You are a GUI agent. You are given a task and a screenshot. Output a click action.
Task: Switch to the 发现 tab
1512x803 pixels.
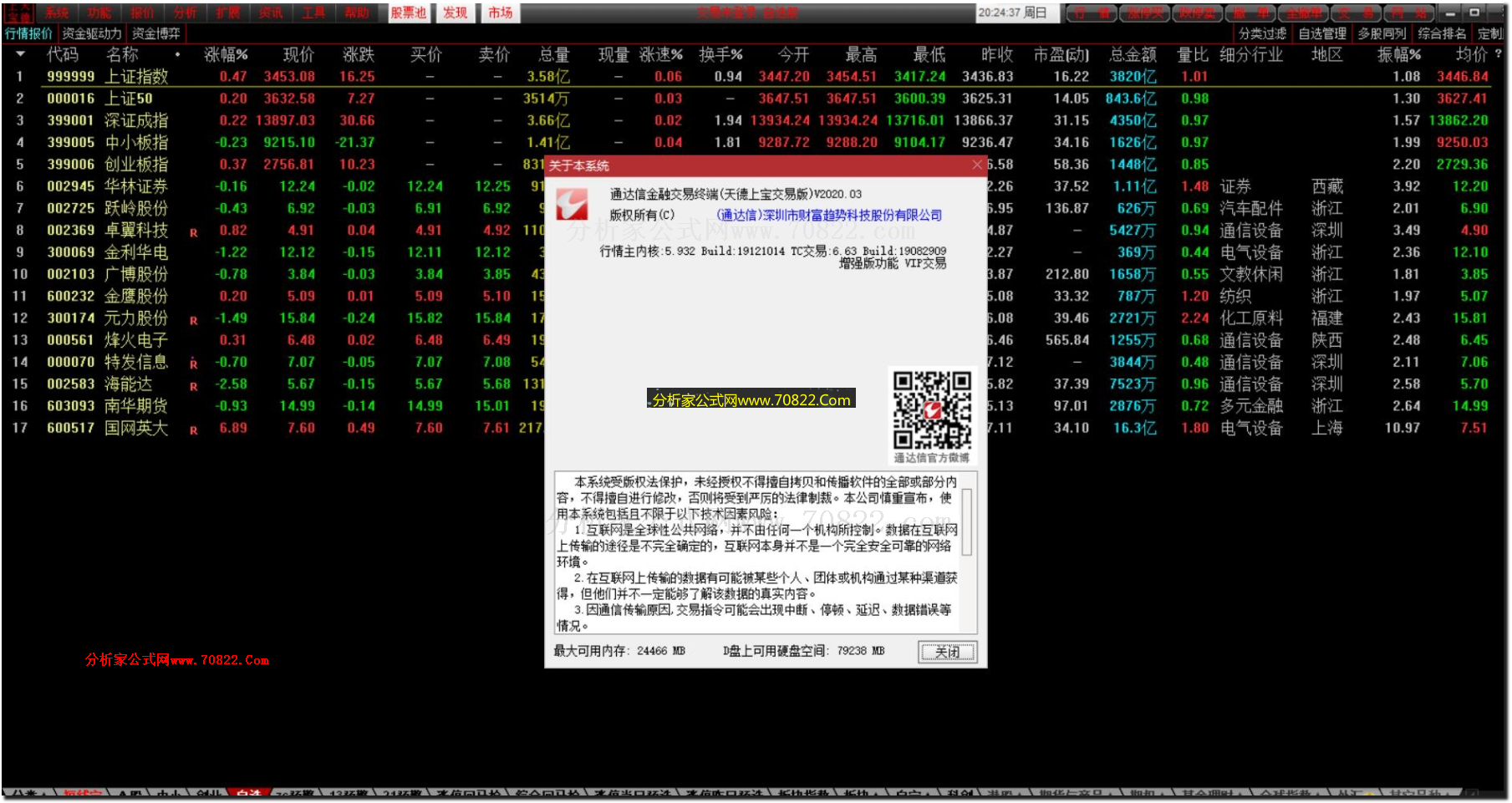[x=456, y=13]
